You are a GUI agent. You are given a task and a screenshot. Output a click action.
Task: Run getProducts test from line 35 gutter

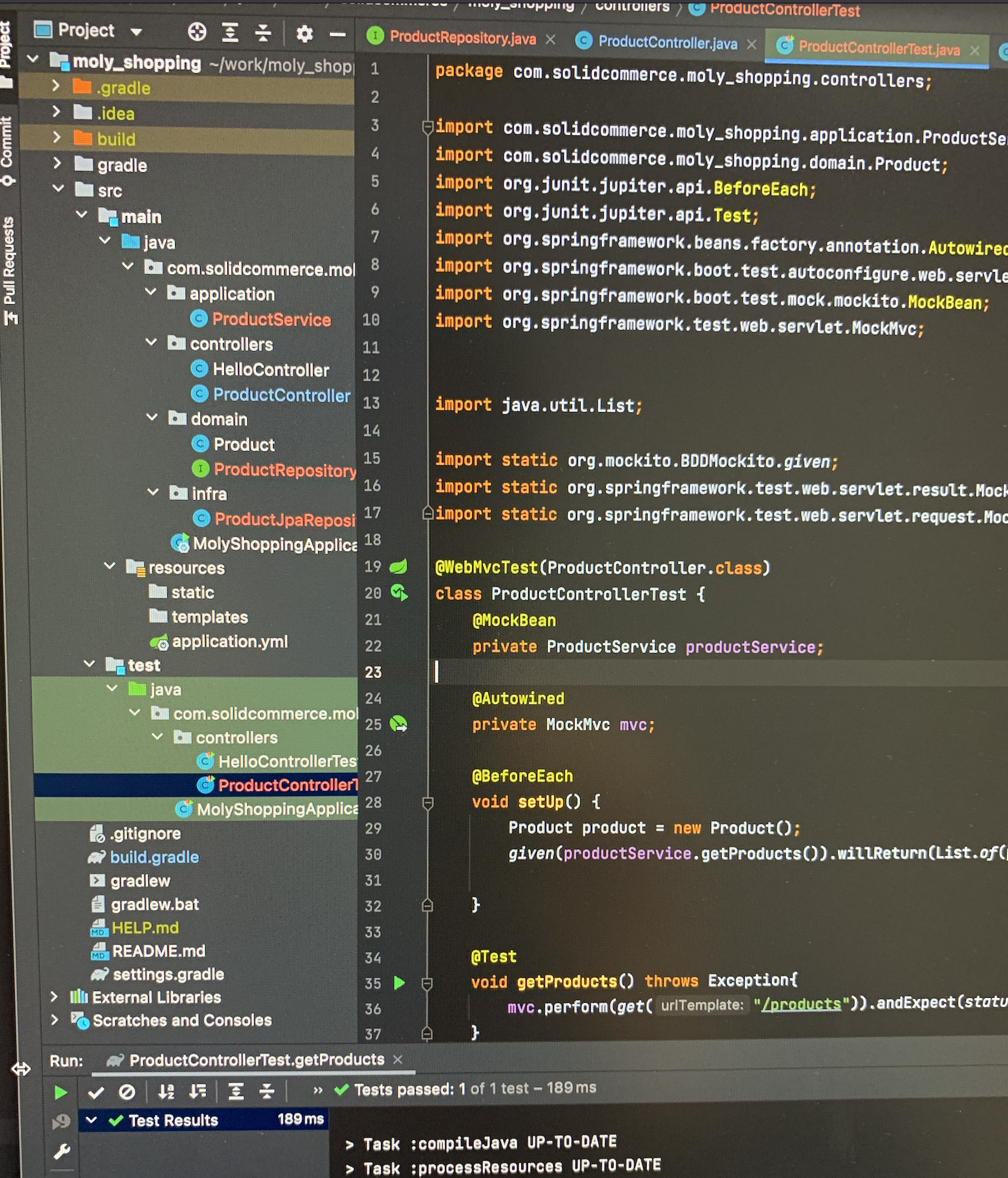[399, 982]
